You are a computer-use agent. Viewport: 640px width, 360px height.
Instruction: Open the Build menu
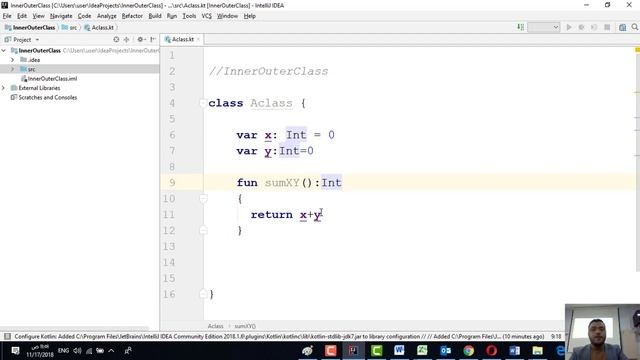155,16
